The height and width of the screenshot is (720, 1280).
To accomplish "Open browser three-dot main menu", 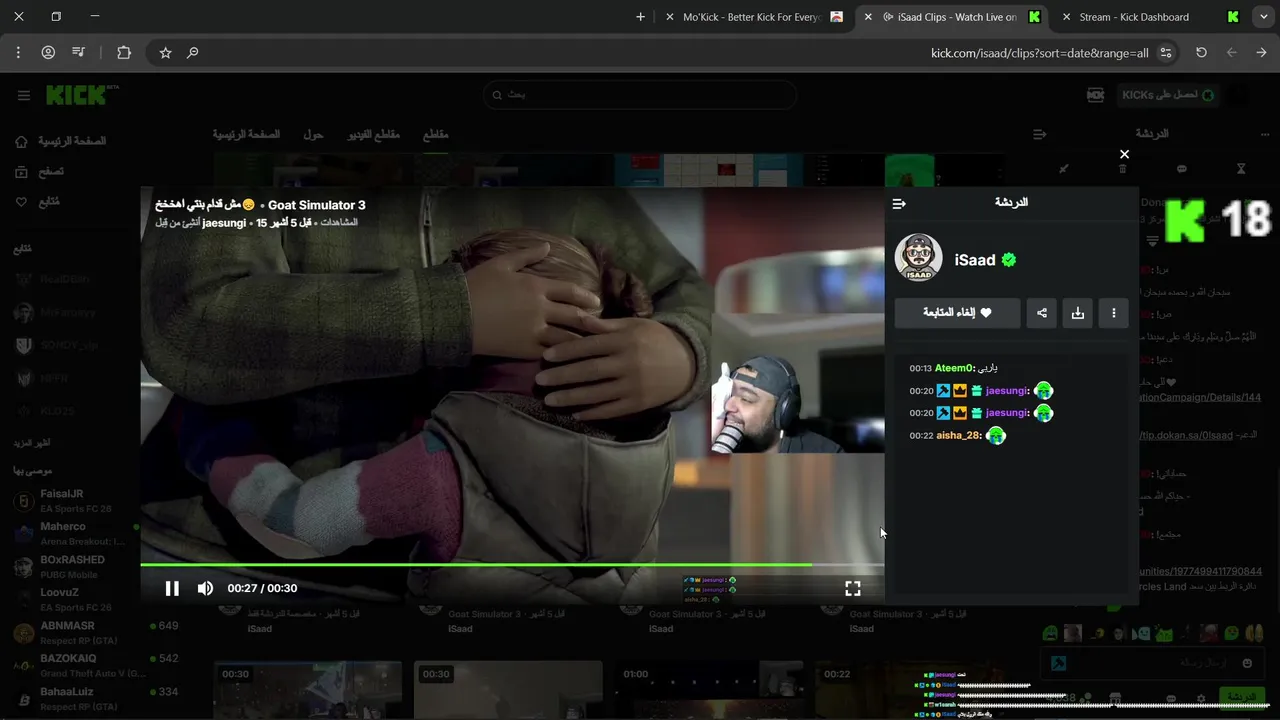I will pos(18,53).
